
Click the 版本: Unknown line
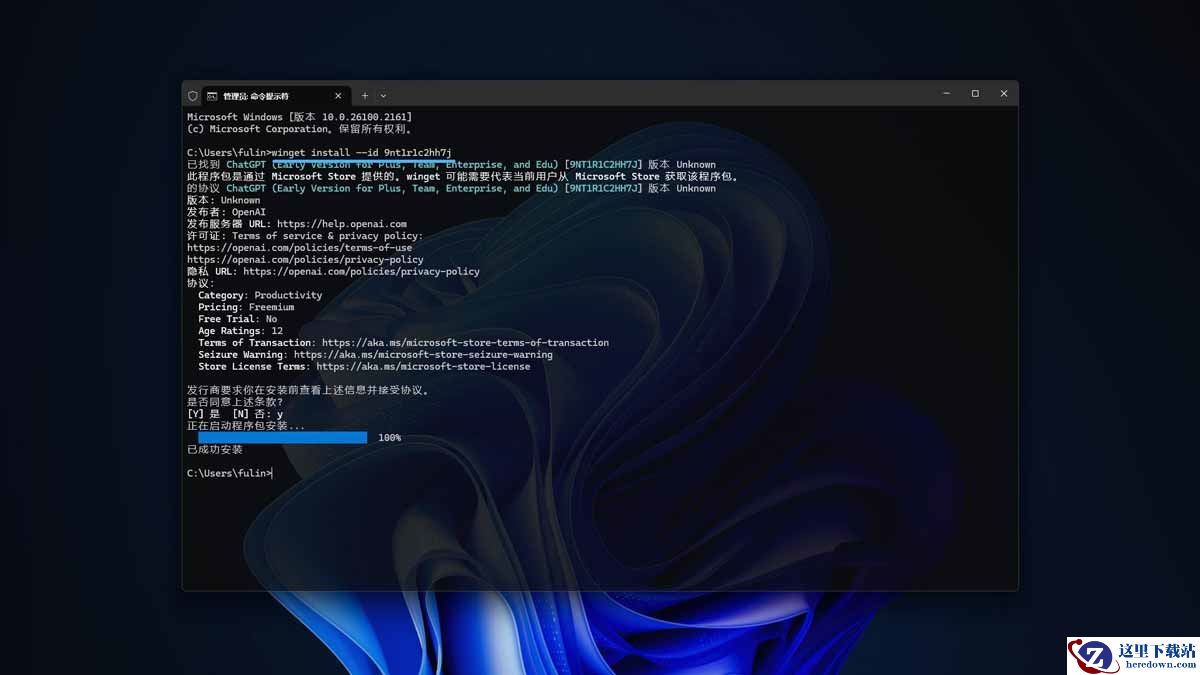[224, 200]
